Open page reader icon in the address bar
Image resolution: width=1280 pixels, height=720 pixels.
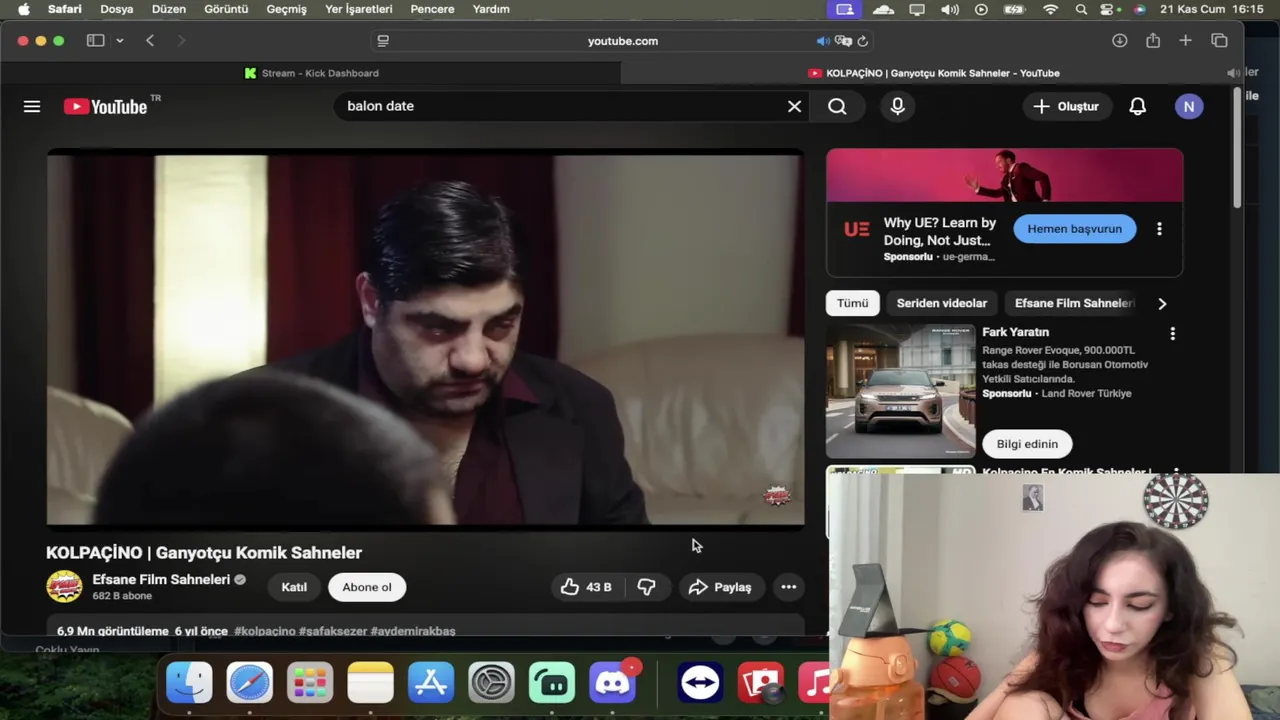[x=382, y=41]
